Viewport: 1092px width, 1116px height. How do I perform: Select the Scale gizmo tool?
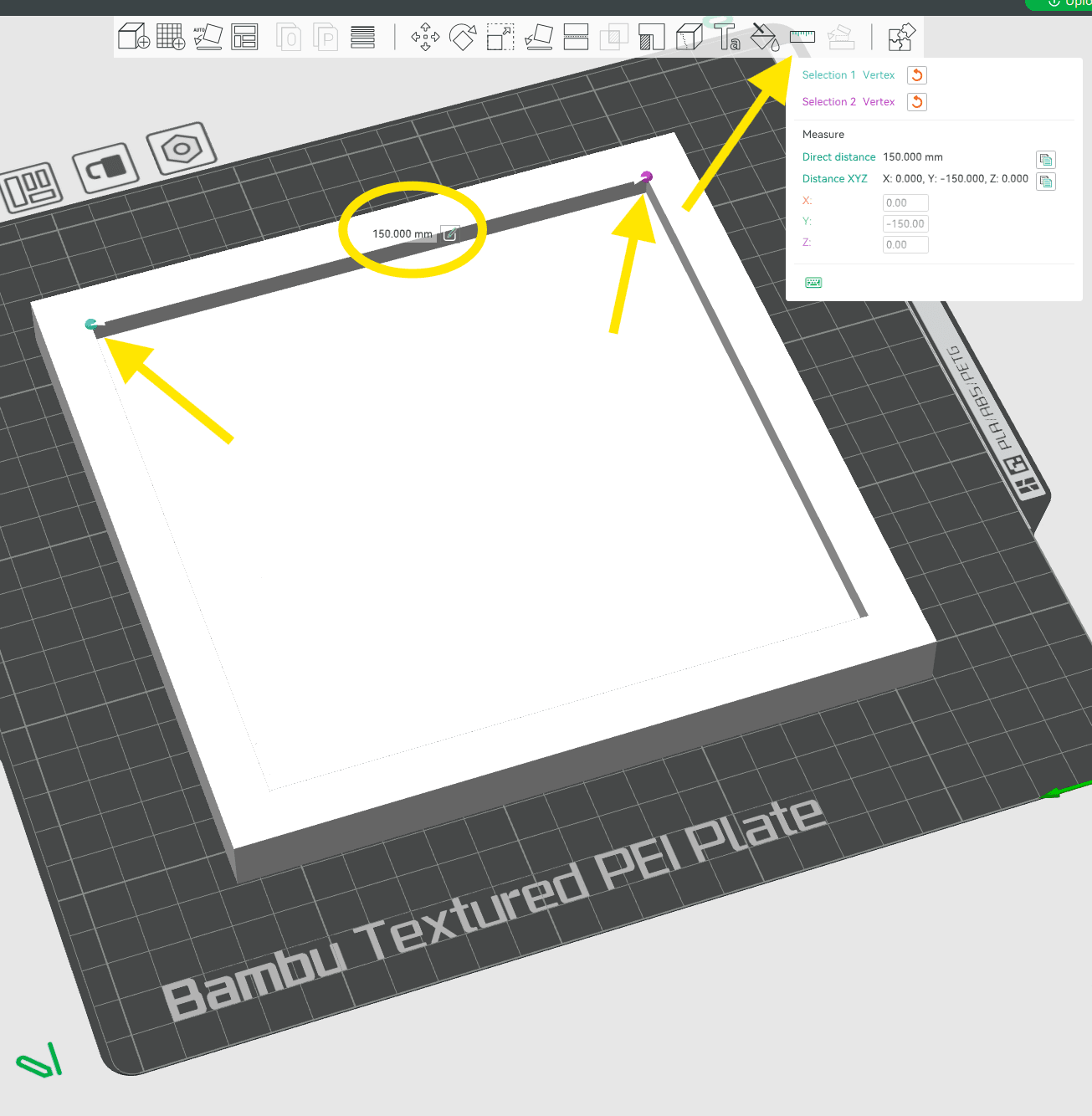[x=500, y=37]
